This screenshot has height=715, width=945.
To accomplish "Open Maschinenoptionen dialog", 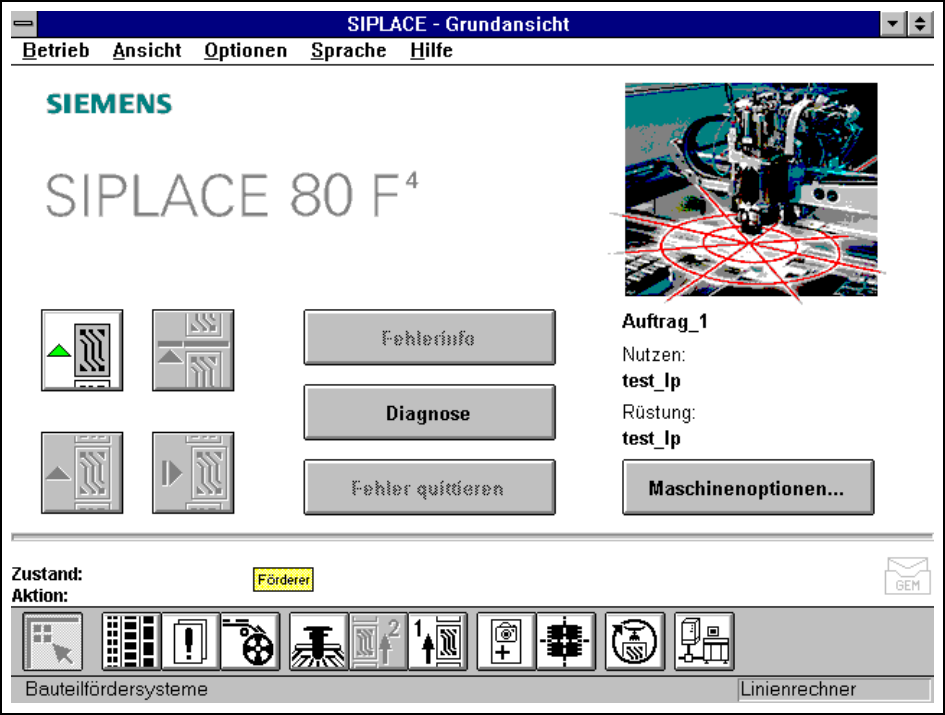I will click(747, 489).
